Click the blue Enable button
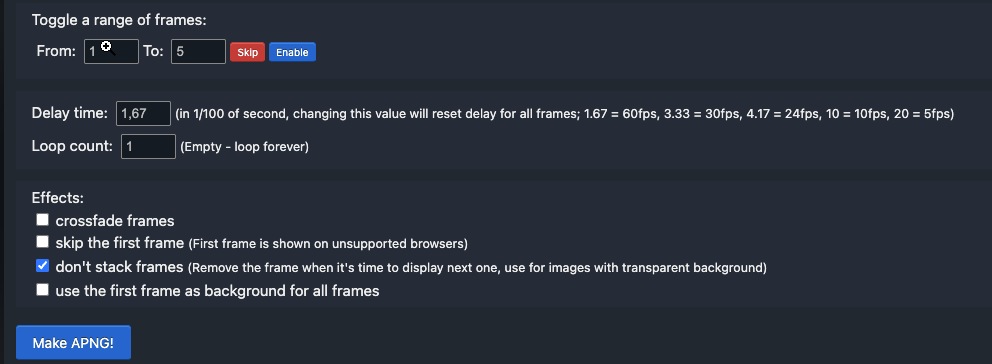The height and width of the screenshot is (364, 992). [292, 52]
